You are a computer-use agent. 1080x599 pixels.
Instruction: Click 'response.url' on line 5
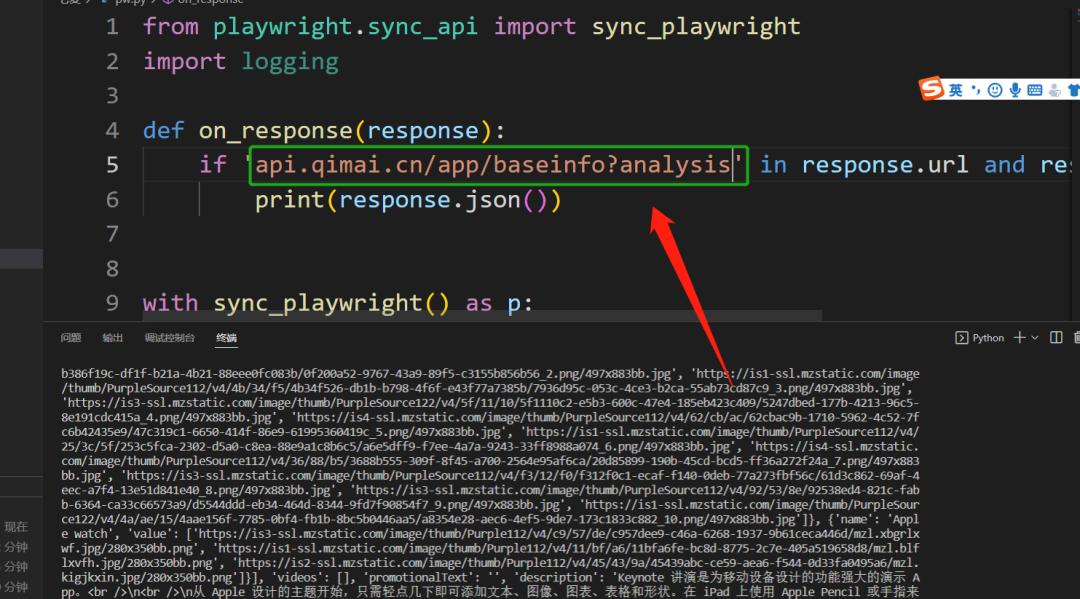(x=884, y=165)
